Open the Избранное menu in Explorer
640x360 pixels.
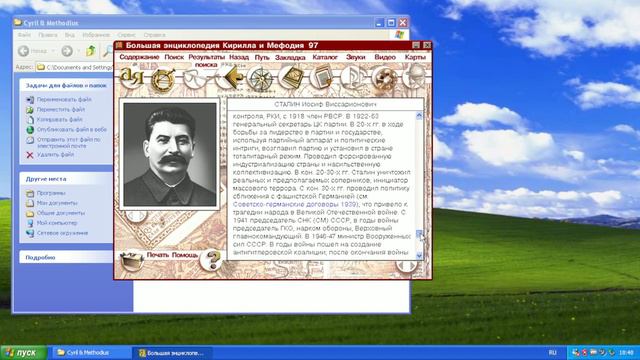[x=96, y=35]
